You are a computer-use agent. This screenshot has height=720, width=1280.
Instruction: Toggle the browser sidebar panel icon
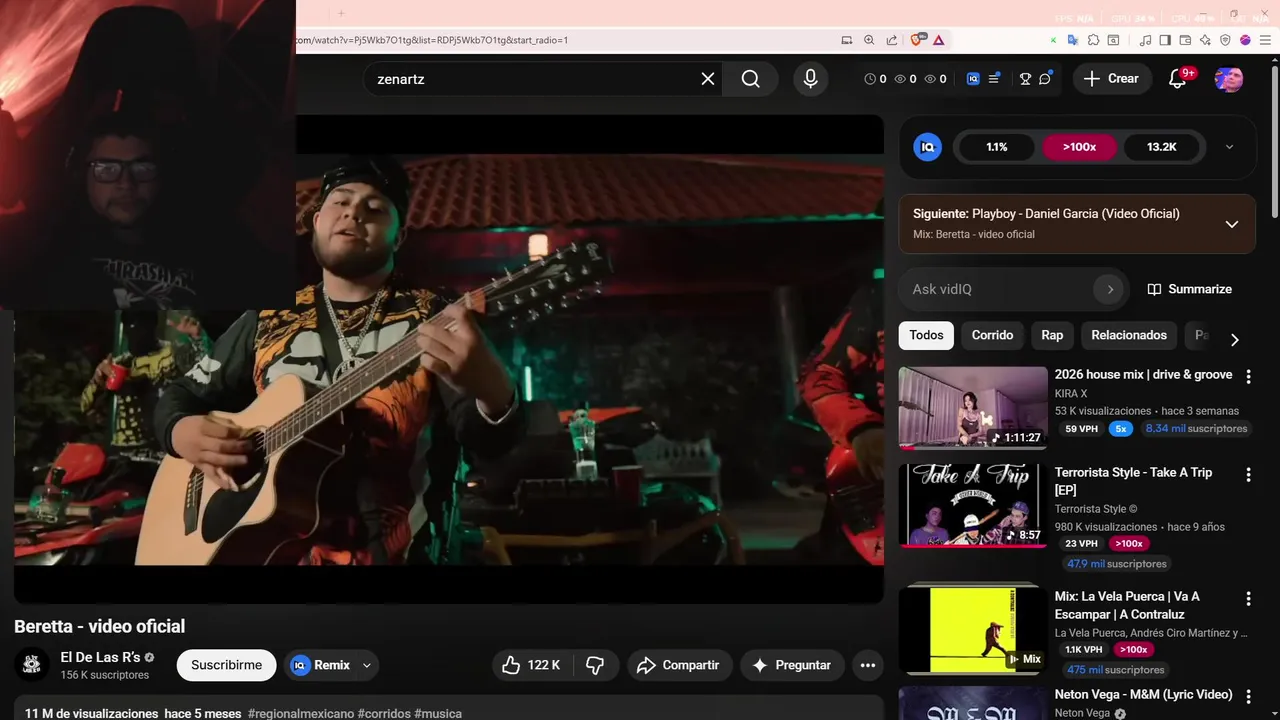coord(1166,40)
